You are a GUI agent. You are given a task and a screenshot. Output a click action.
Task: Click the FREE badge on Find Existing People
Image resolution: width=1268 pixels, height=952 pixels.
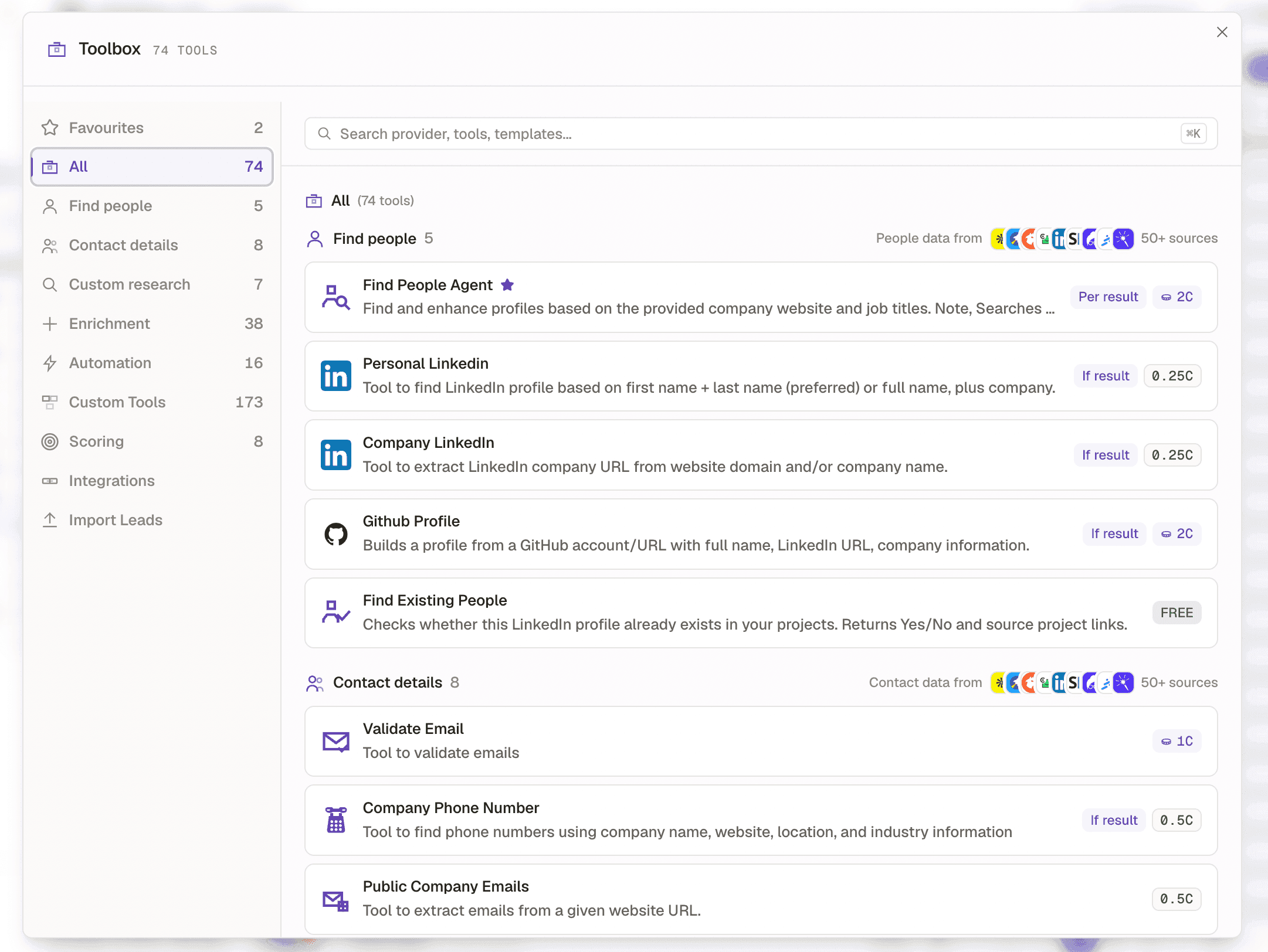point(1177,613)
